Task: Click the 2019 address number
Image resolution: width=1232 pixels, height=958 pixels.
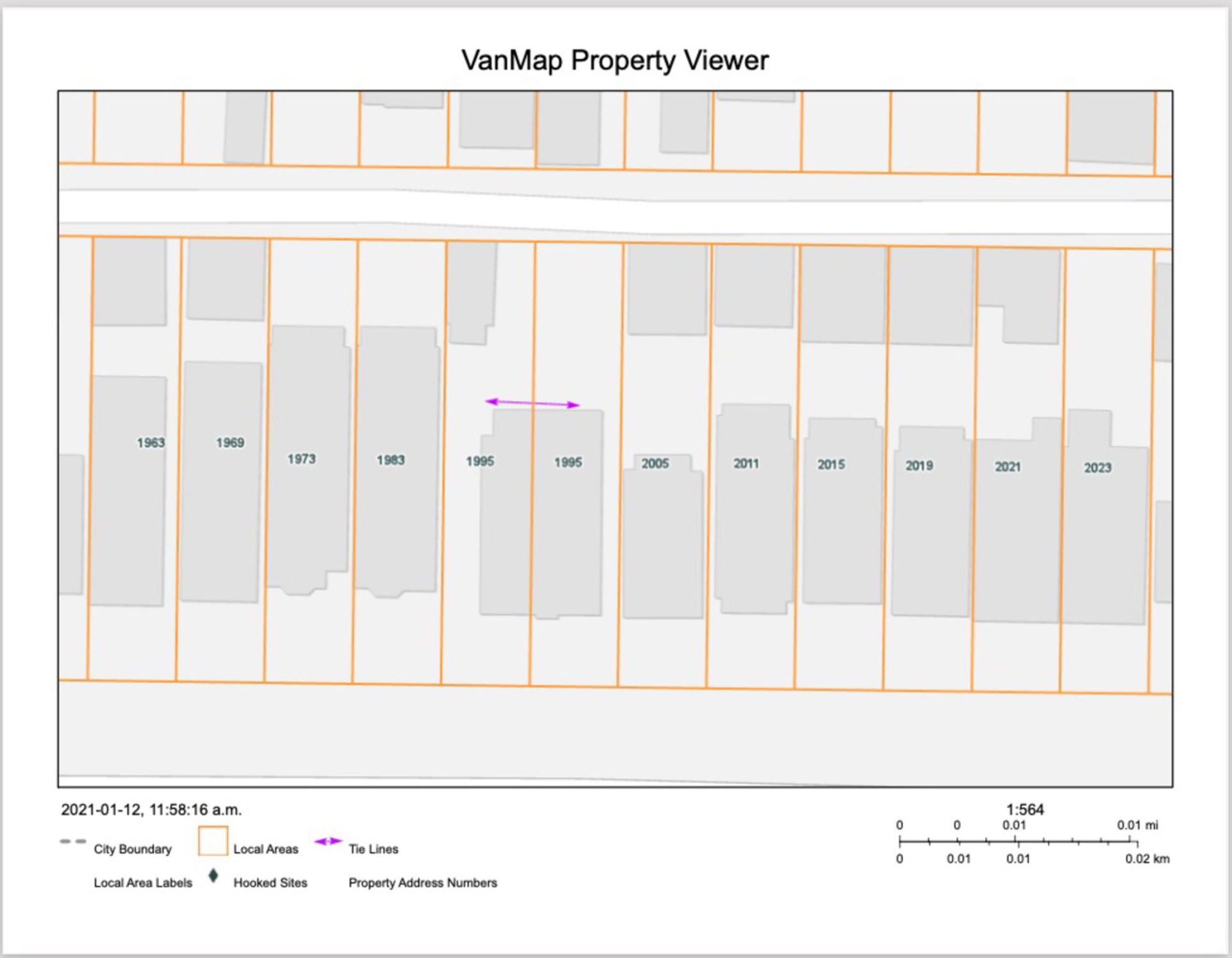Action: (919, 466)
